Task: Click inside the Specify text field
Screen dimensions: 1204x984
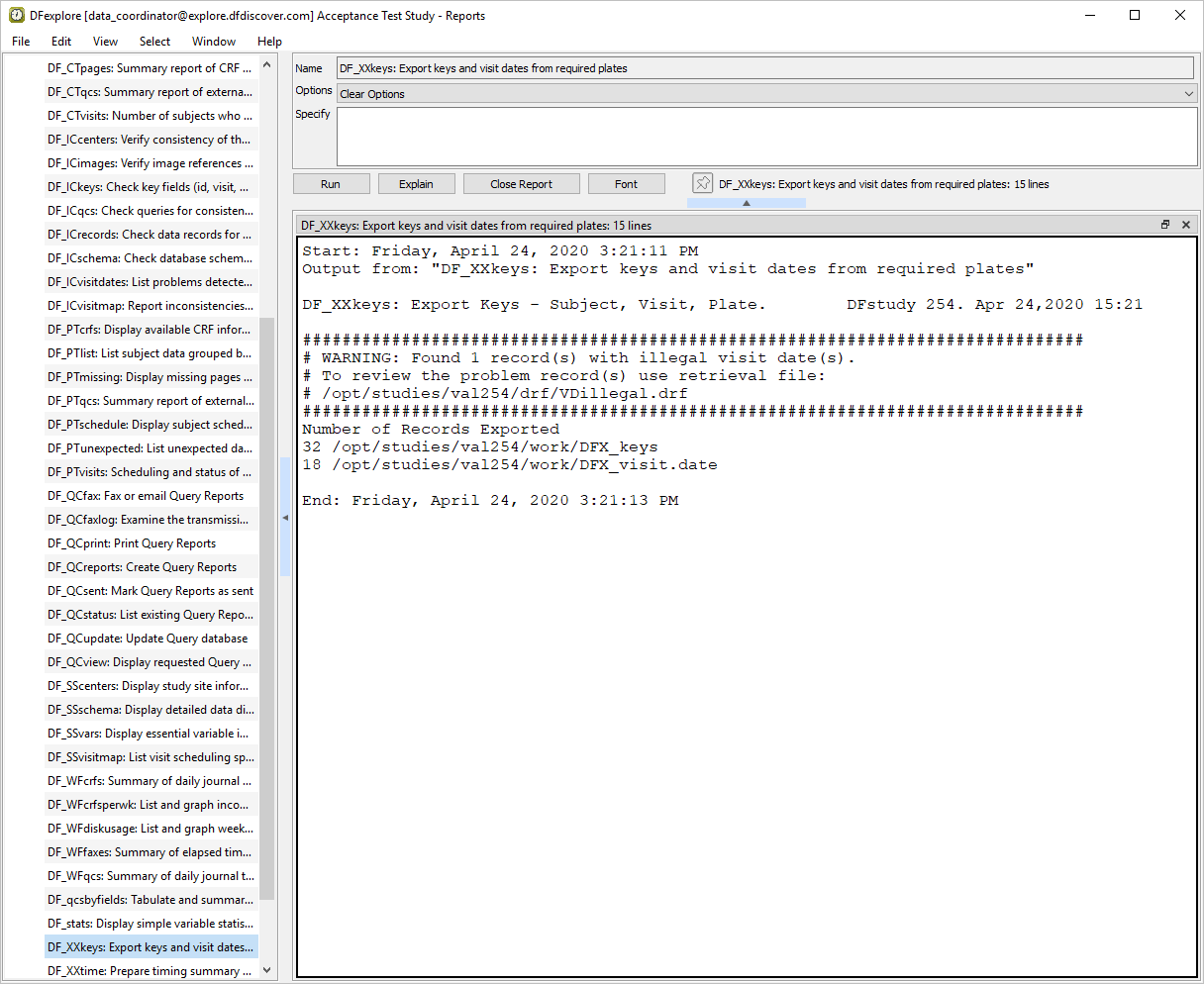Action: coord(766,137)
